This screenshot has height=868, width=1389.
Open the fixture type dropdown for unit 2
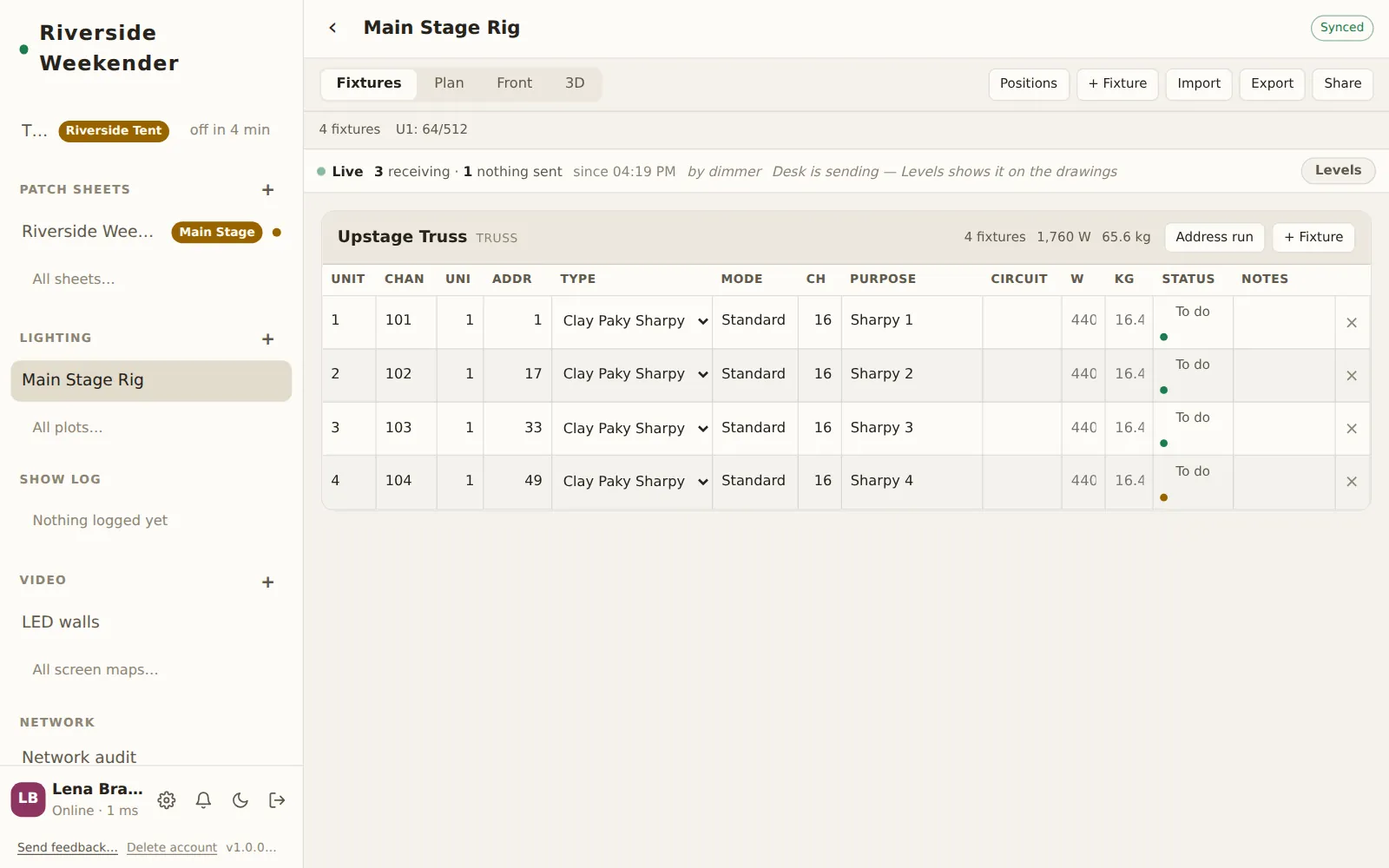pyautogui.click(x=632, y=374)
